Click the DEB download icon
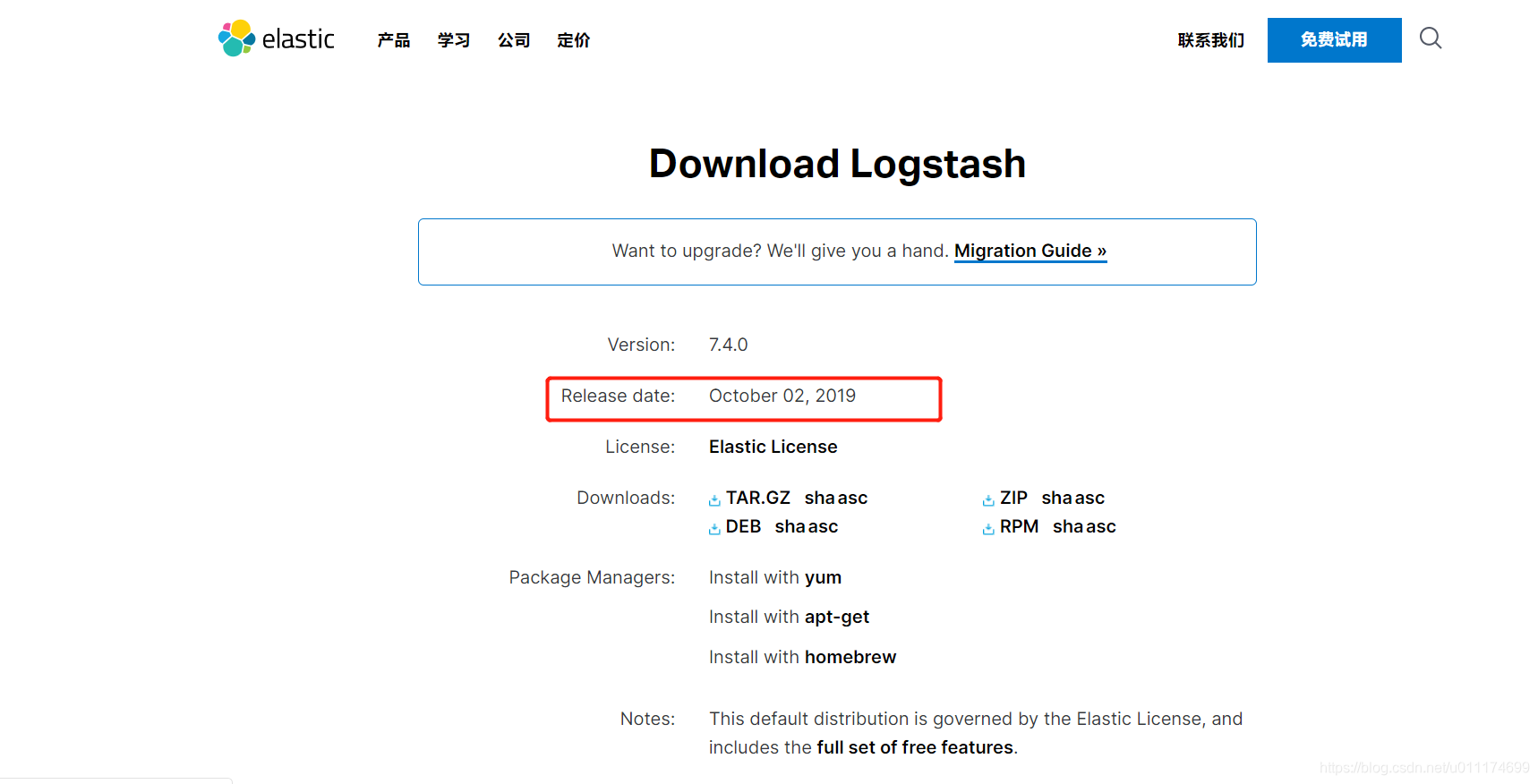The height and width of the screenshot is (784, 1538). point(714,529)
